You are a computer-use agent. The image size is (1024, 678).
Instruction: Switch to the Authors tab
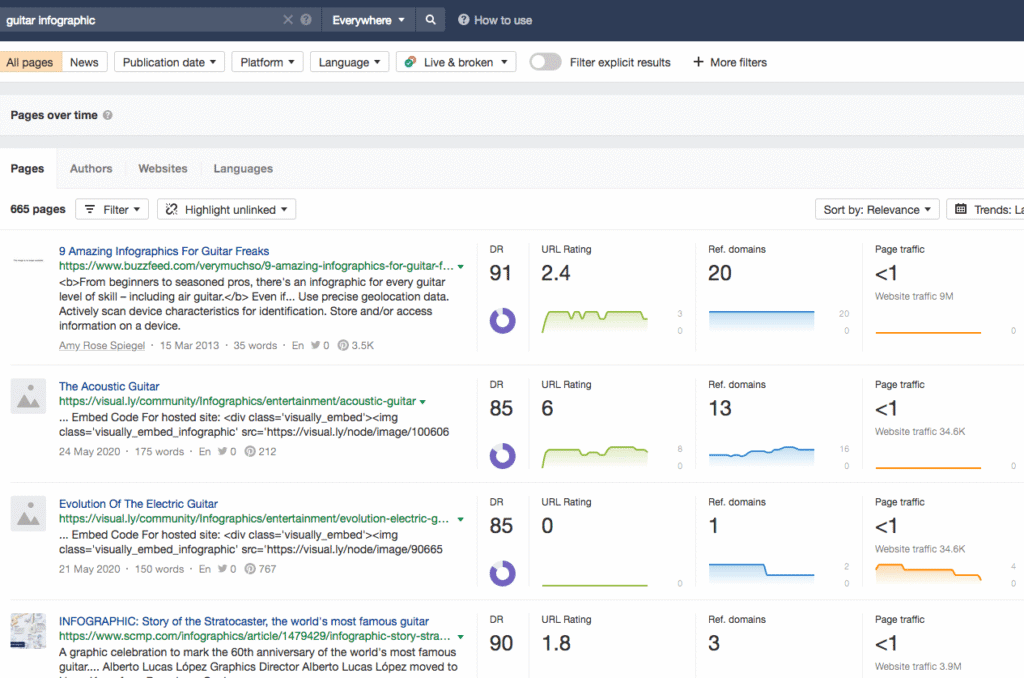tap(91, 169)
